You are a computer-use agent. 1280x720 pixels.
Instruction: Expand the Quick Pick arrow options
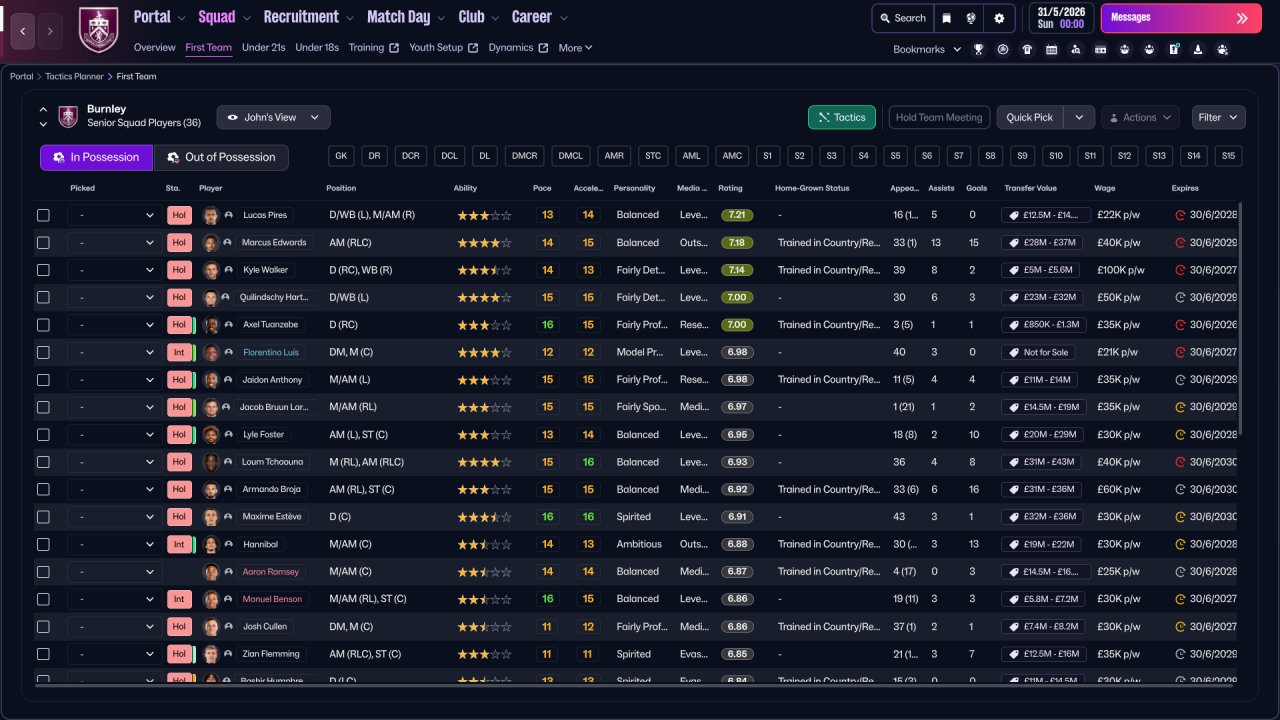coord(1079,117)
